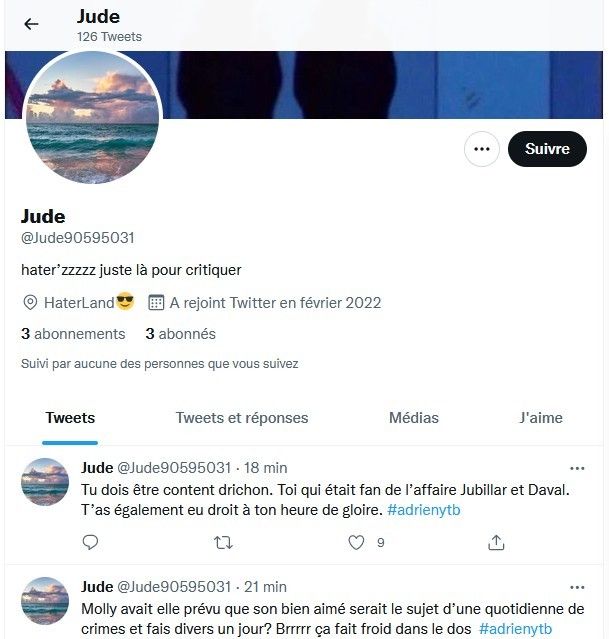This screenshot has height=639, width=609.
Task: Open more options on 21 min tweet
Action: [577, 588]
